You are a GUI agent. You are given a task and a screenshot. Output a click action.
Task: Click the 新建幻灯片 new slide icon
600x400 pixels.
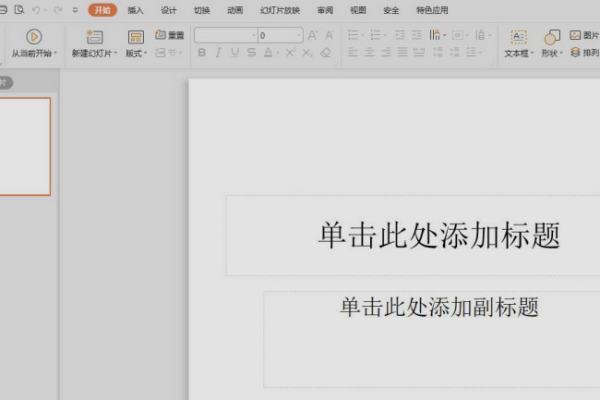(94, 37)
